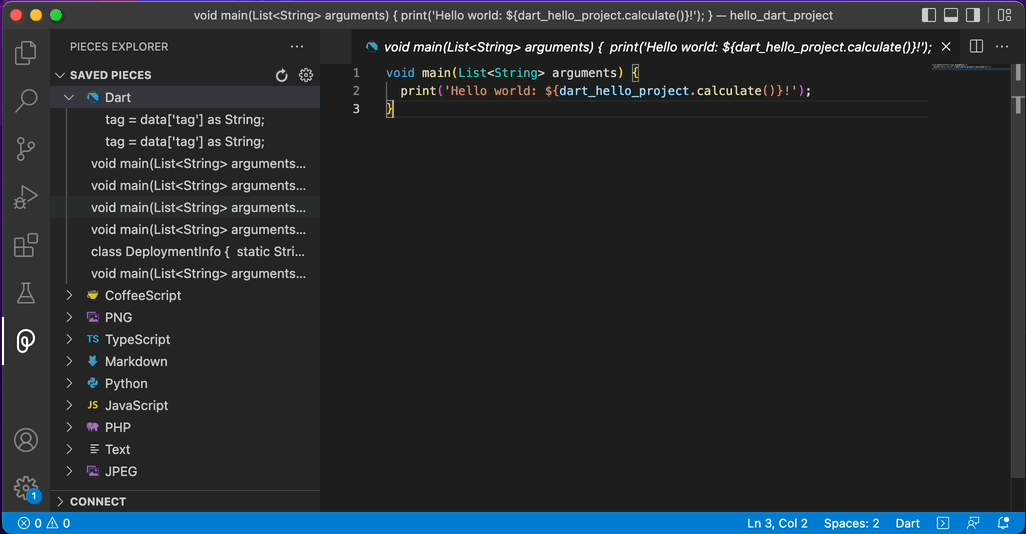Screen dimensions: 1026x534
Task: Open the Source Control view
Action: click(26, 149)
